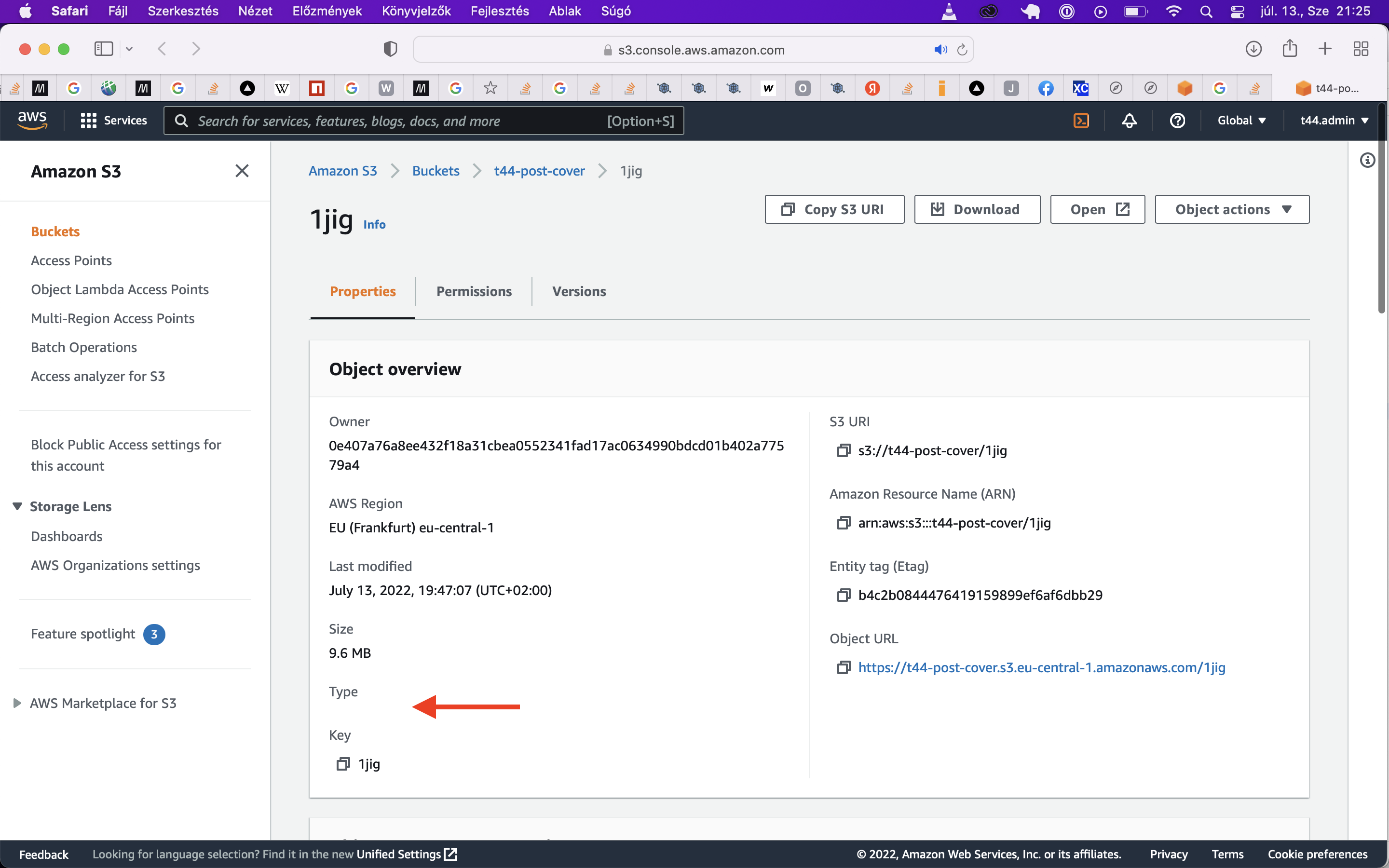Switch to the Permissions tab
The image size is (1389, 868).
pos(474,291)
